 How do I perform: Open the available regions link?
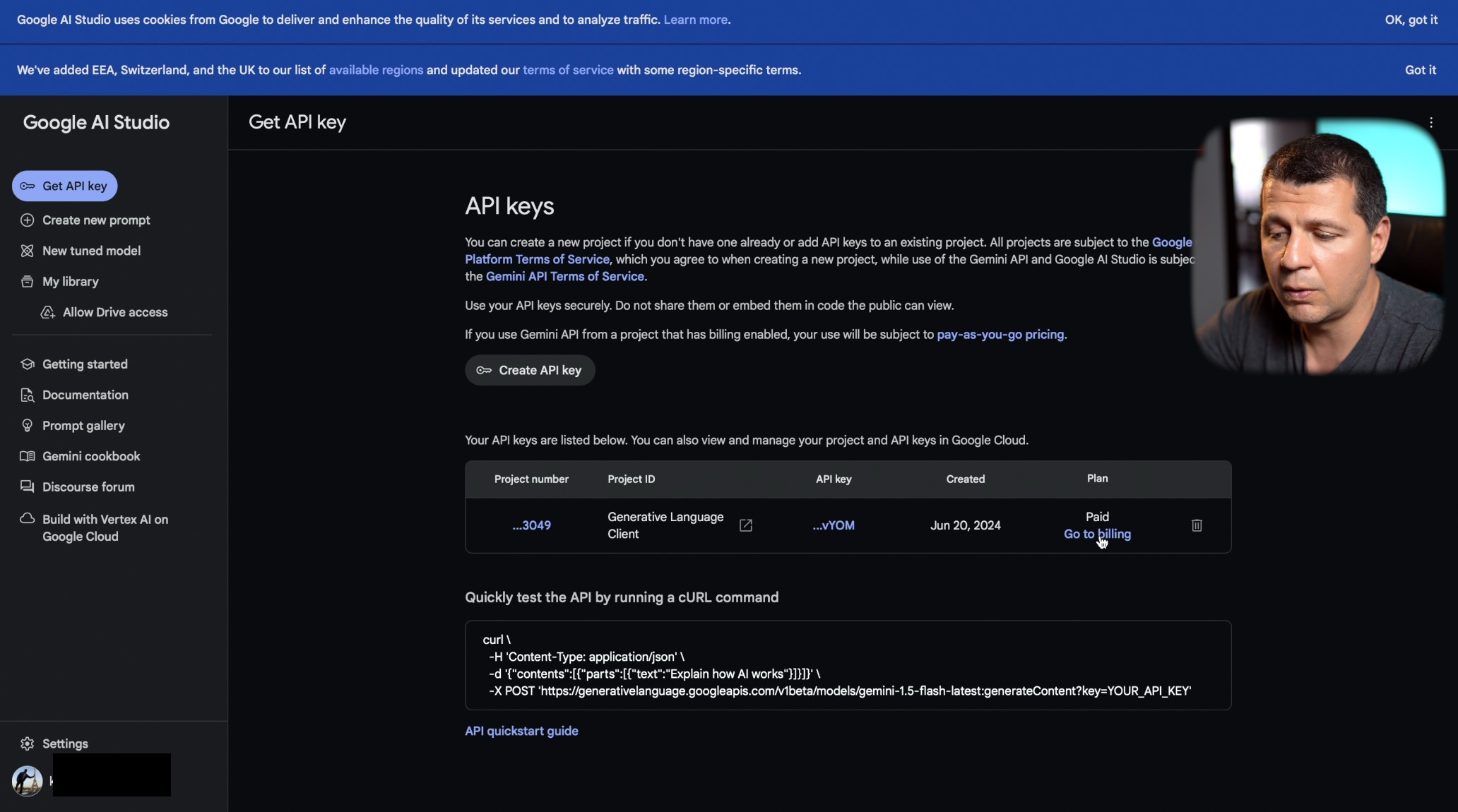click(376, 70)
